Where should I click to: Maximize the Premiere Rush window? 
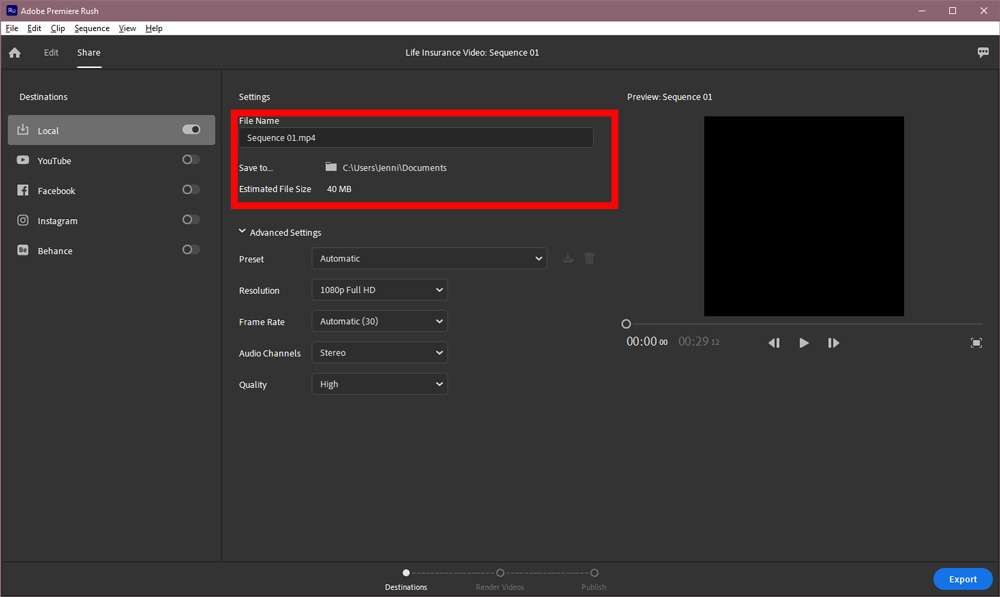(952, 10)
